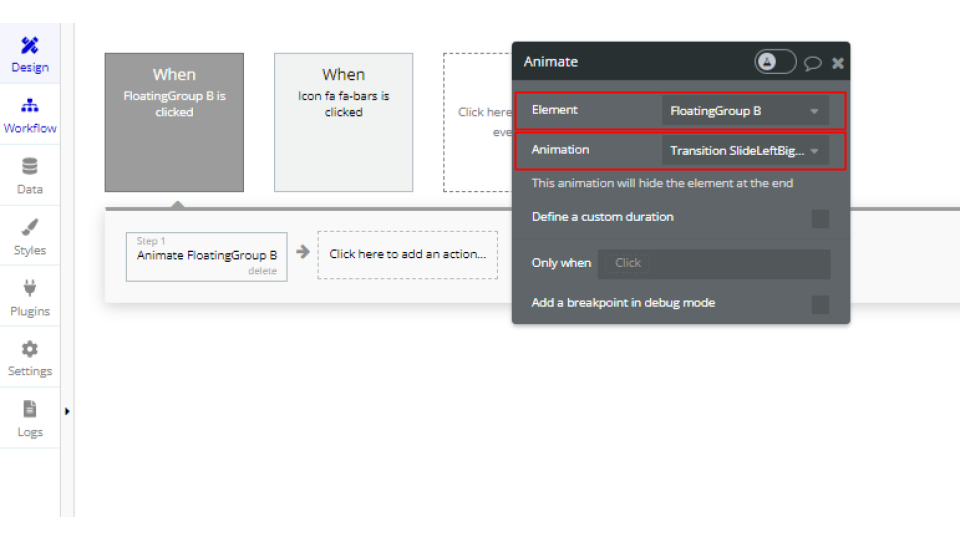The height and width of the screenshot is (540, 960).
Task: Go to the Styles tab
Action: (29, 236)
